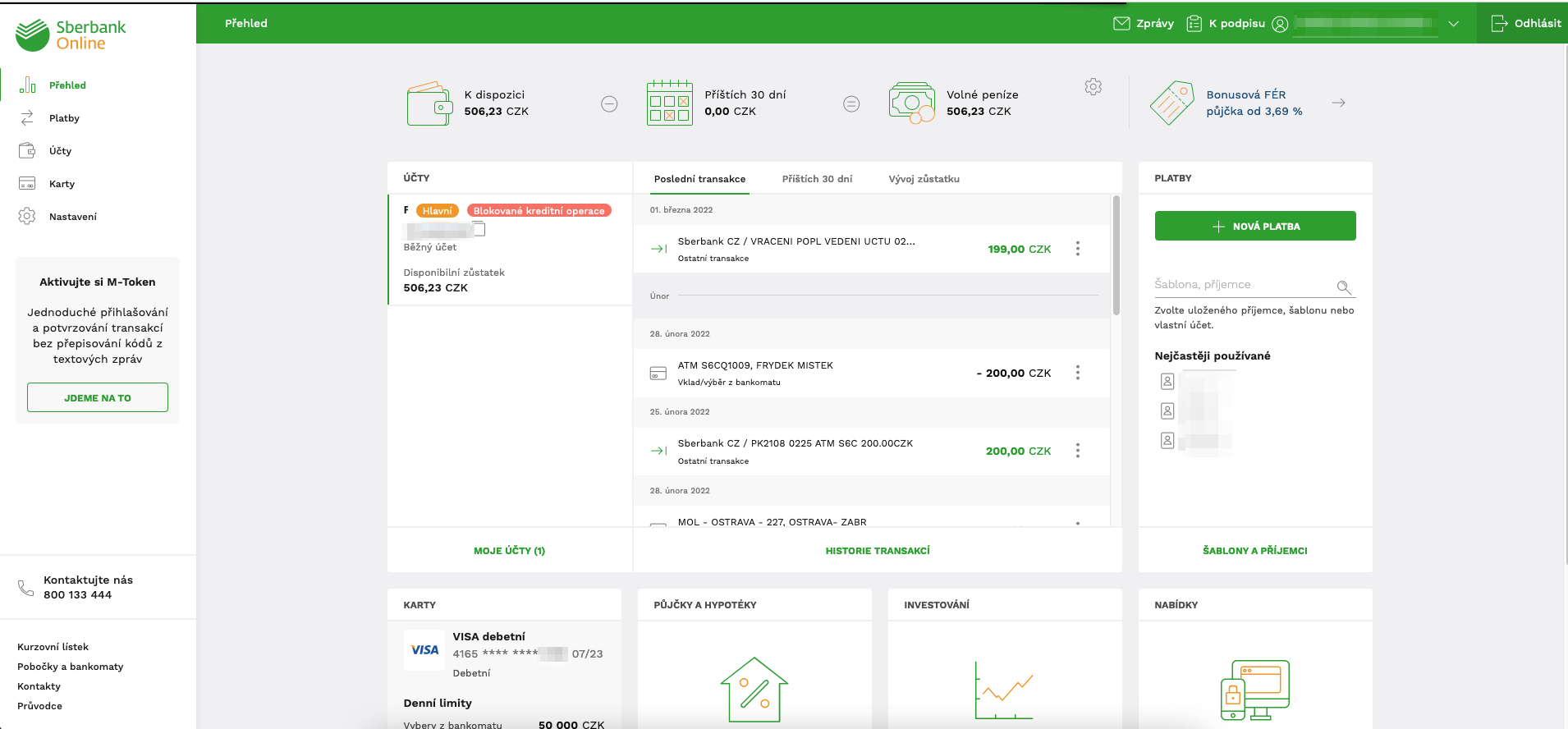1568x729 pixels.
Task: Click the Příštích 30 dní calendar icon
Action: click(669, 103)
